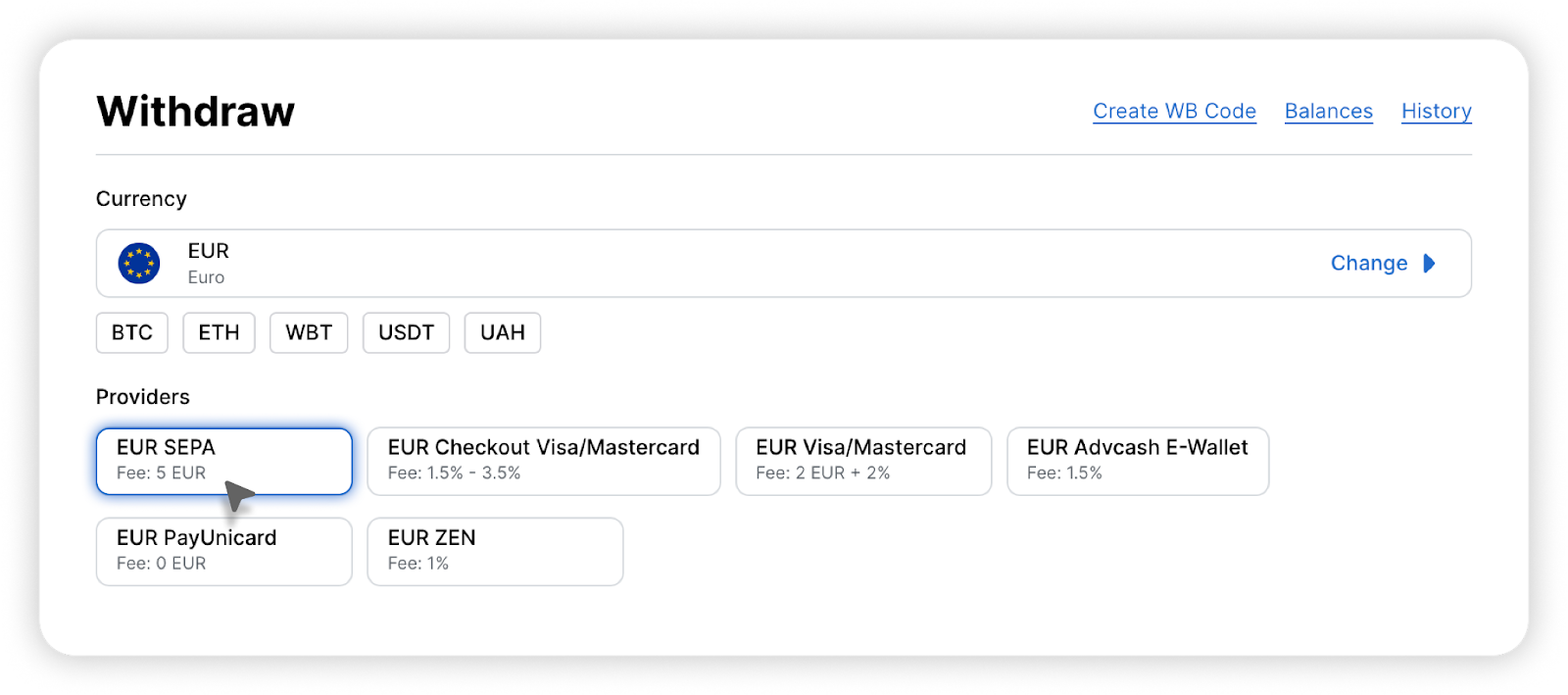Viewport: 1568px width, 695px height.
Task: Switch currency to UAH
Action: click(503, 332)
